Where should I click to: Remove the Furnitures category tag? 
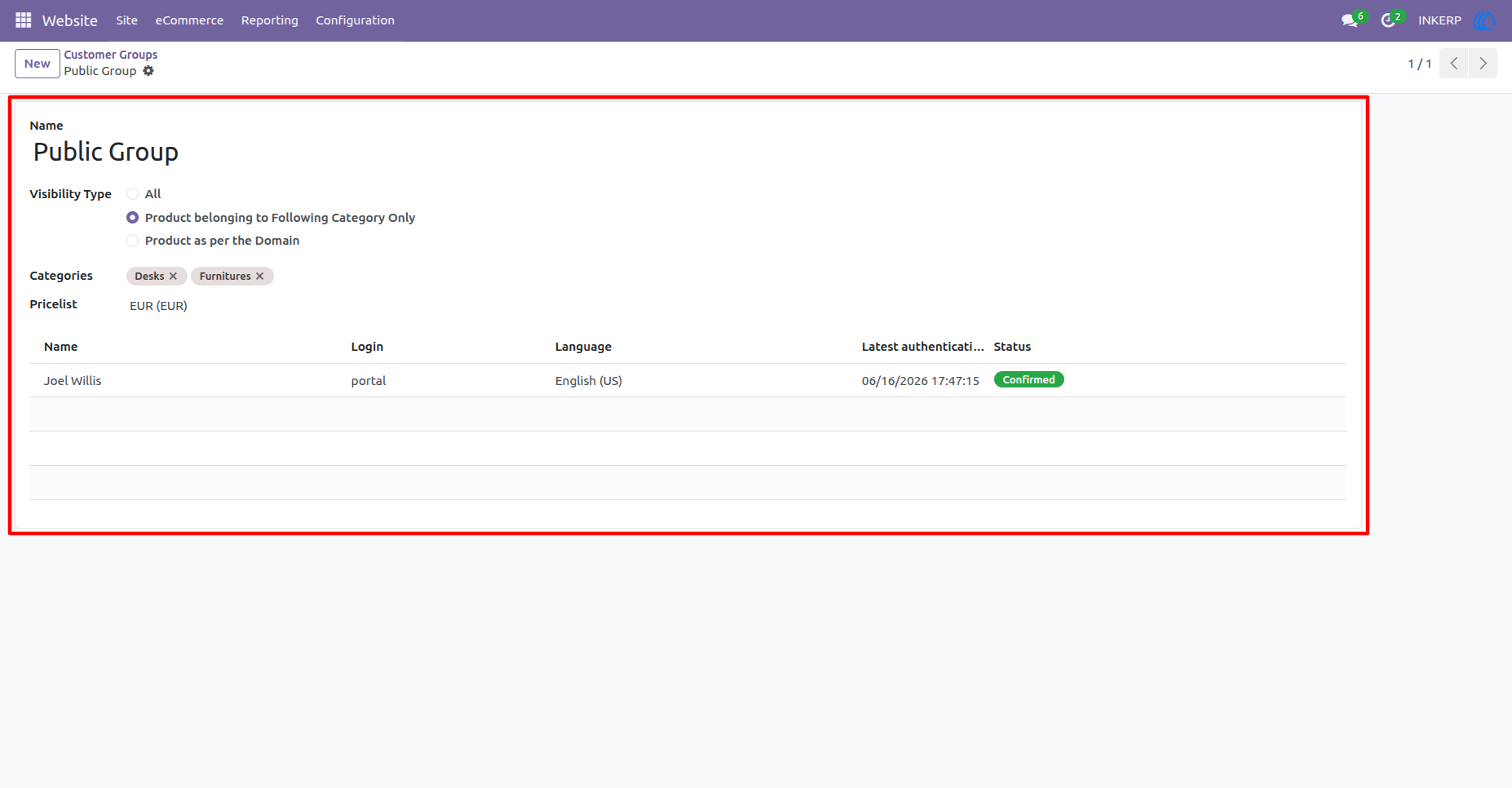[x=259, y=277]
